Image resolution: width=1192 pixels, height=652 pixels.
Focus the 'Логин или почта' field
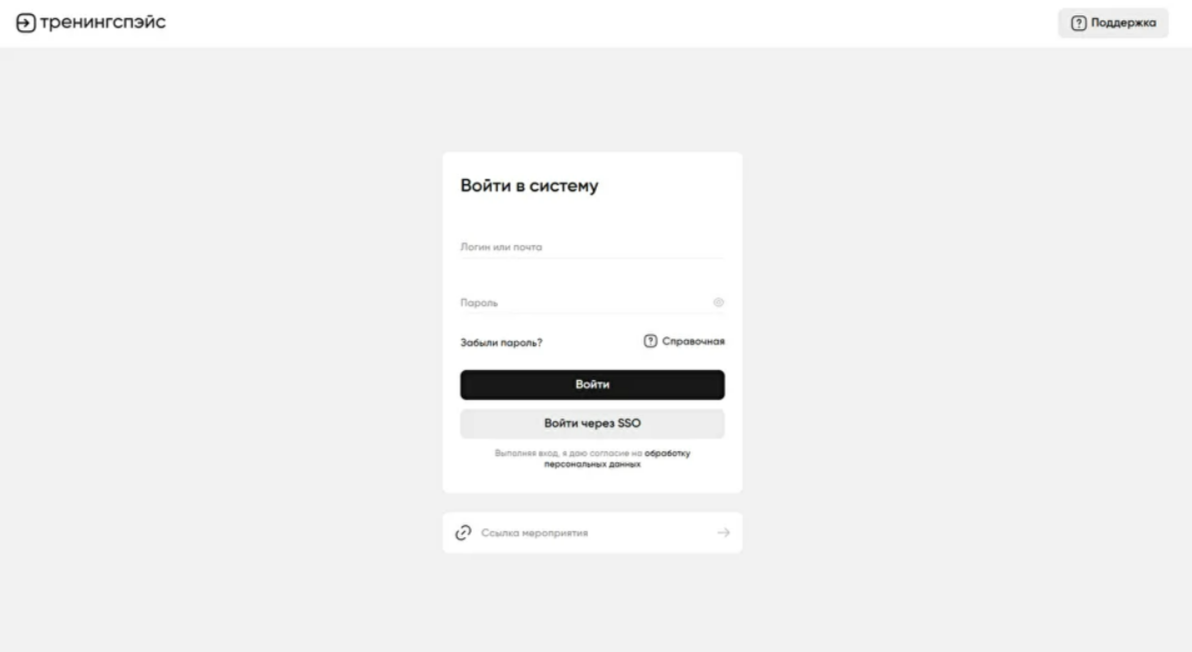[592, 247]
